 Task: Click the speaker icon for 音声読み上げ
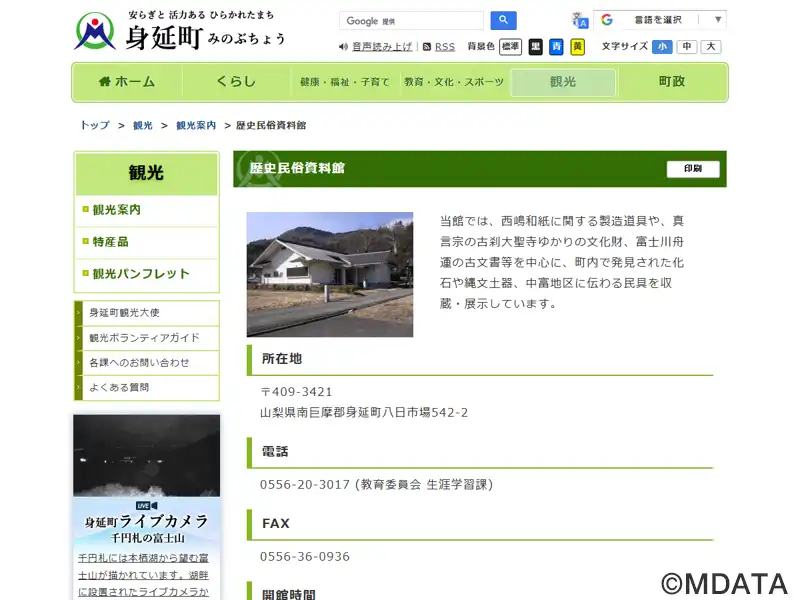coord(343,47)
